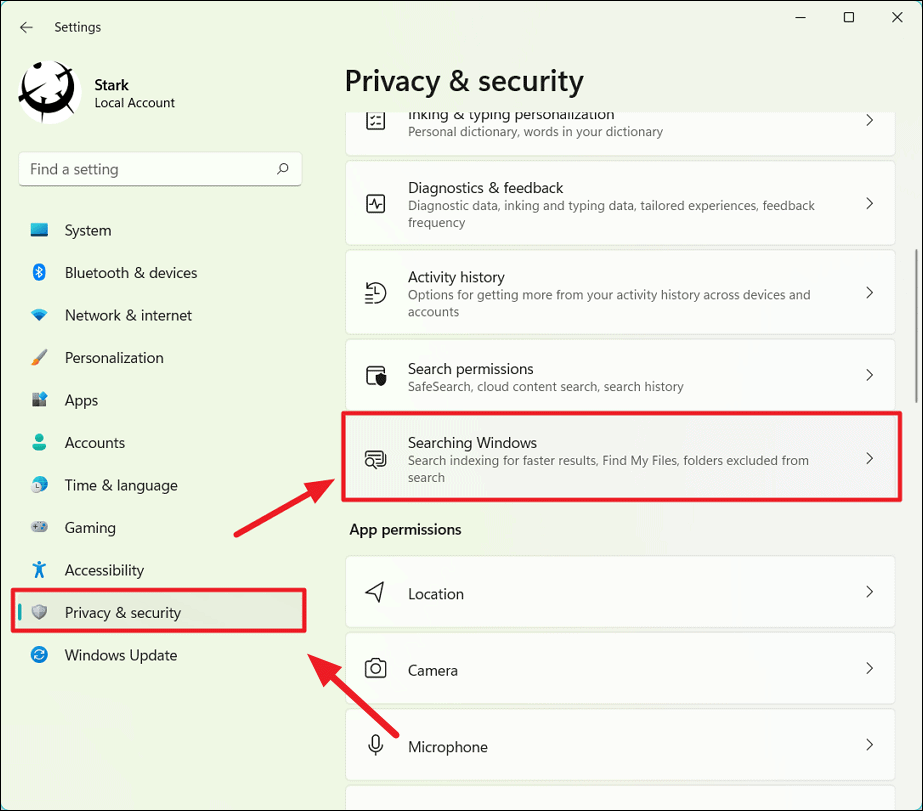Open the Microphone permission label
The image size is (923, 811).
[447, 747]
